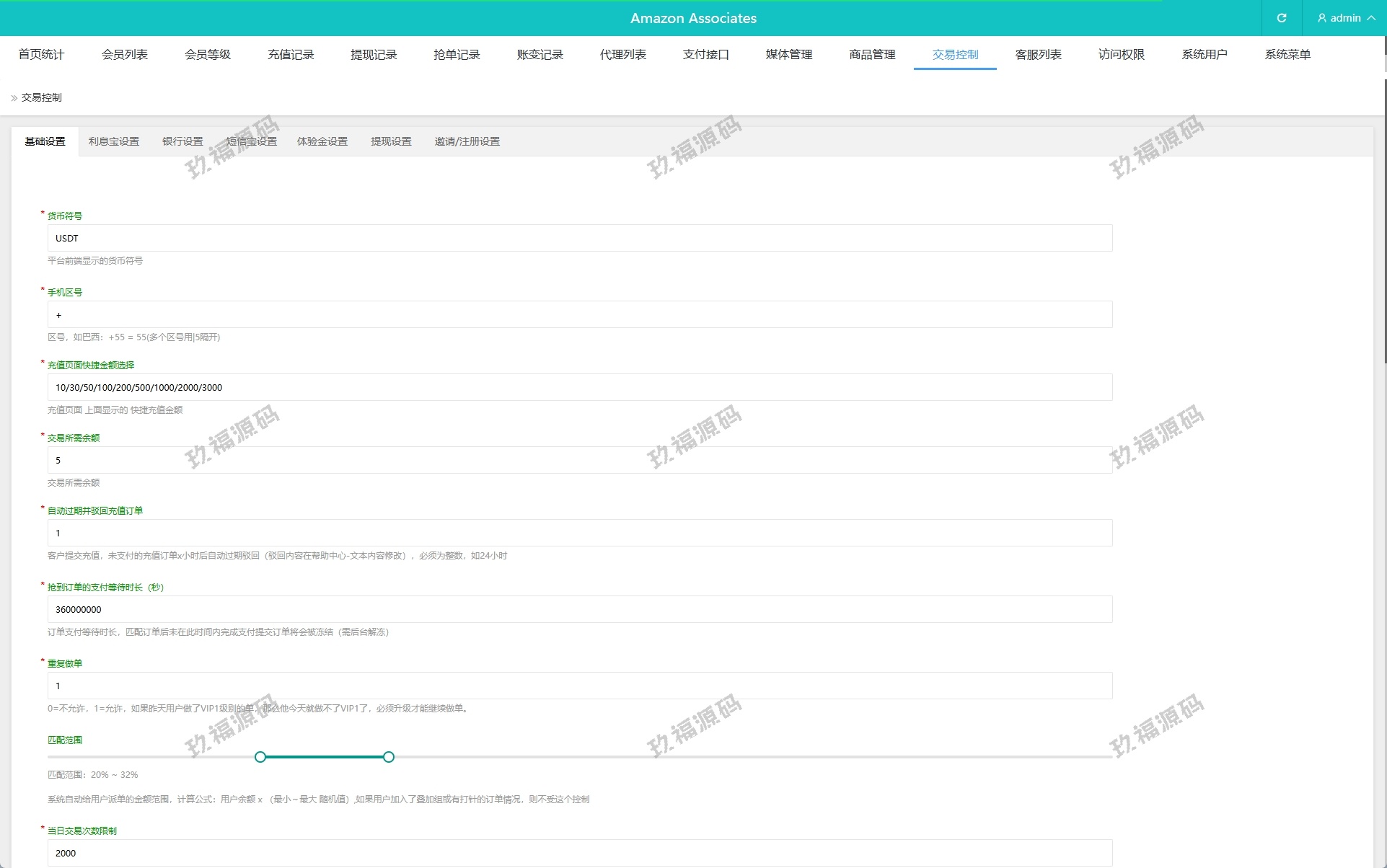Open the 提现设置 tab

point(391,142)
